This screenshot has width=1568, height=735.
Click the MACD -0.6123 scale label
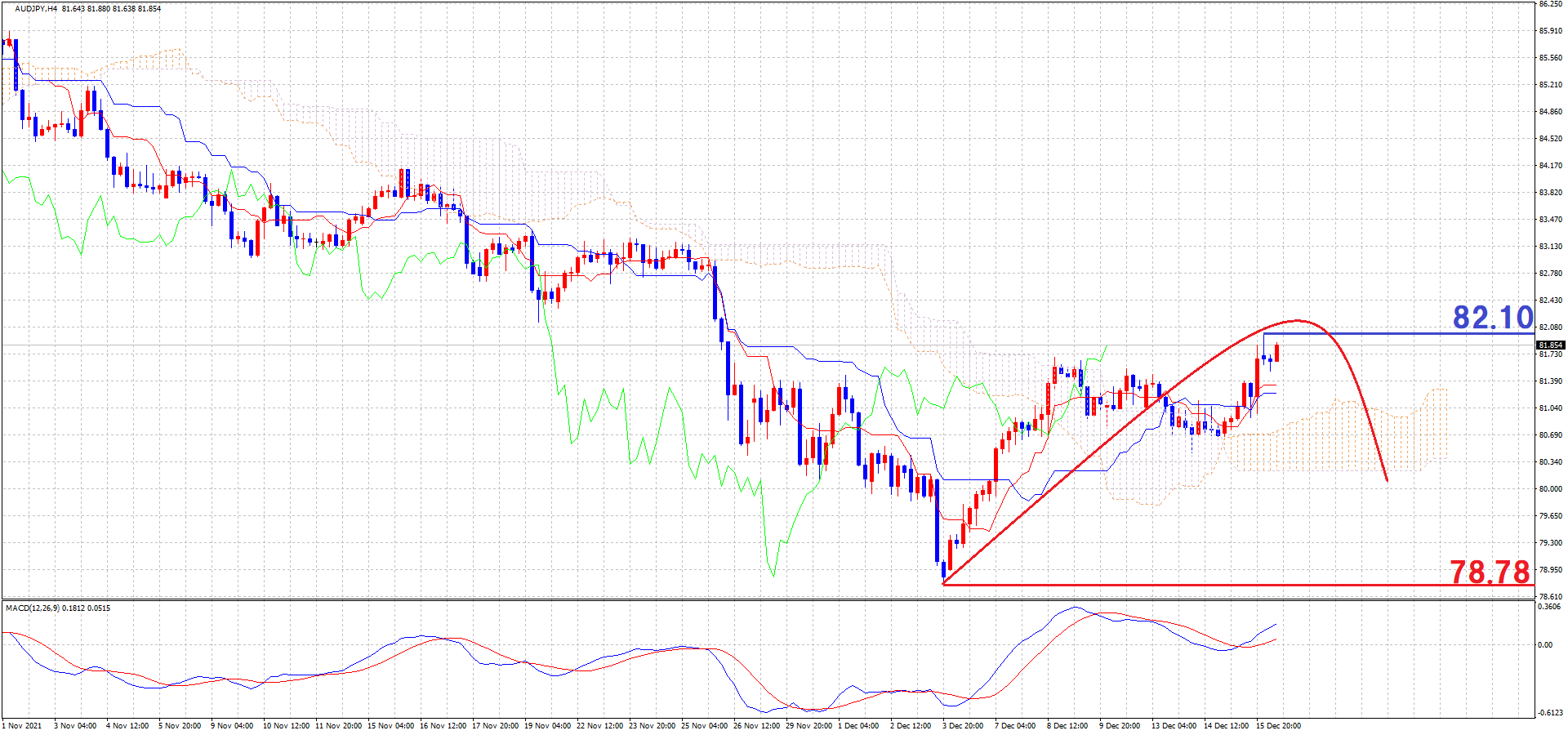[x=1550, y=713]
